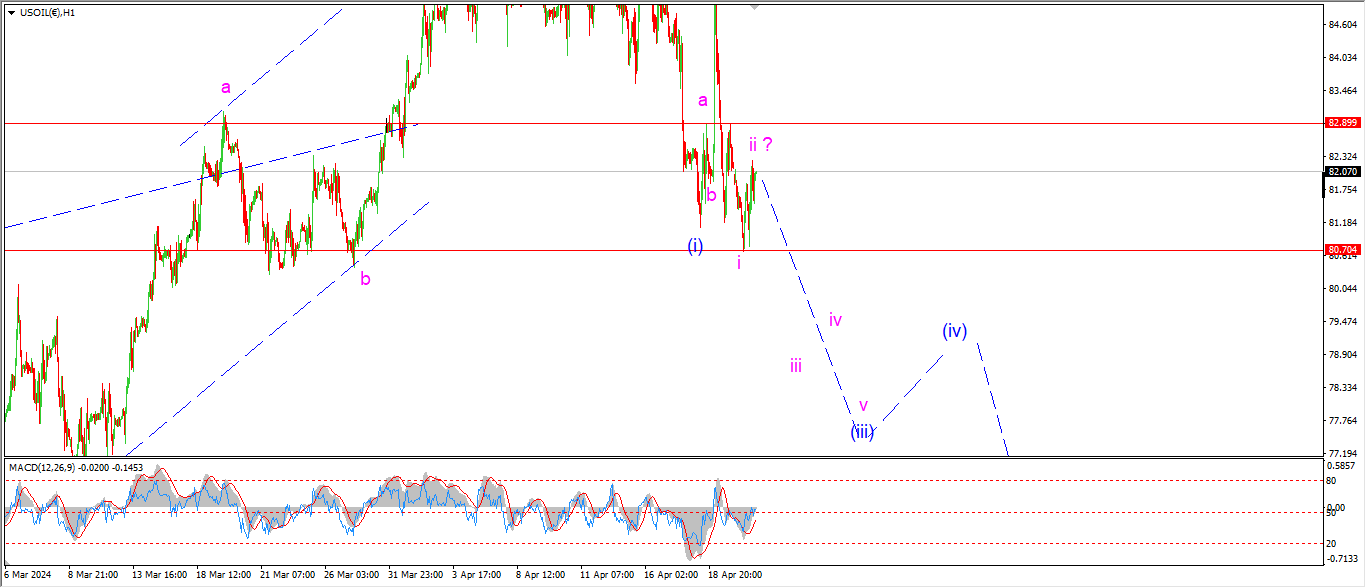
Task: Select the red 80.704 price tag
Action: (x=1341, y=250)
